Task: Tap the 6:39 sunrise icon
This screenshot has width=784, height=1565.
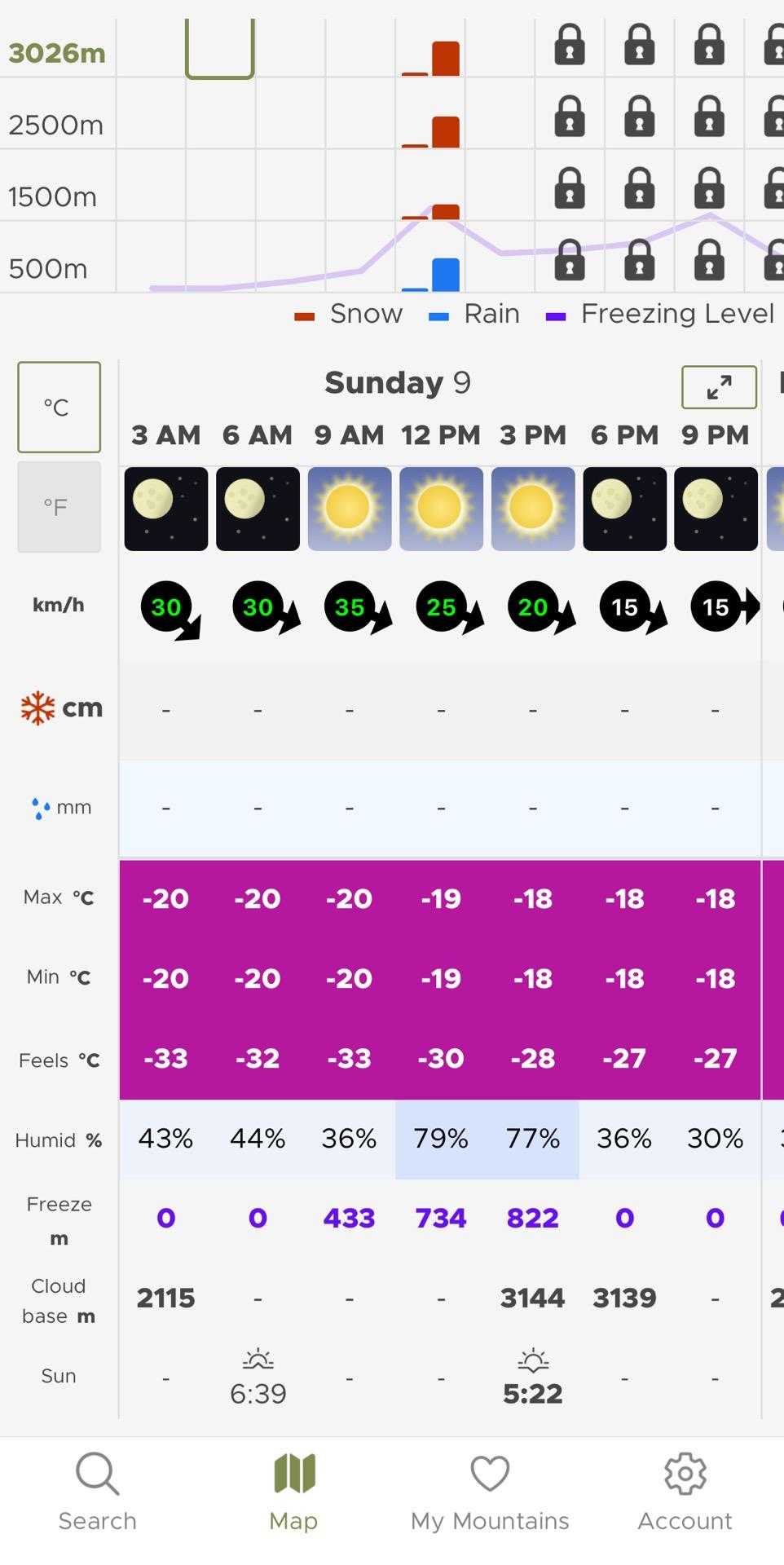Action: click(258, 1359)
